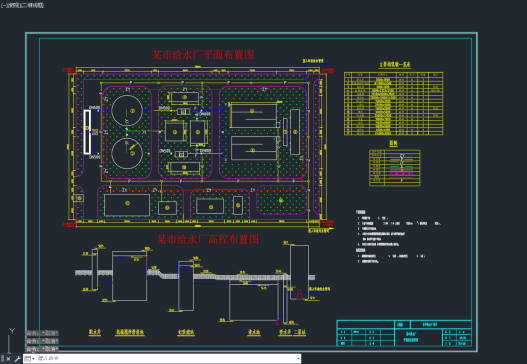Viewport: 527px width, 364px height.
Task: Open the 二维线框 visual style menu
Action: (33, 5)
